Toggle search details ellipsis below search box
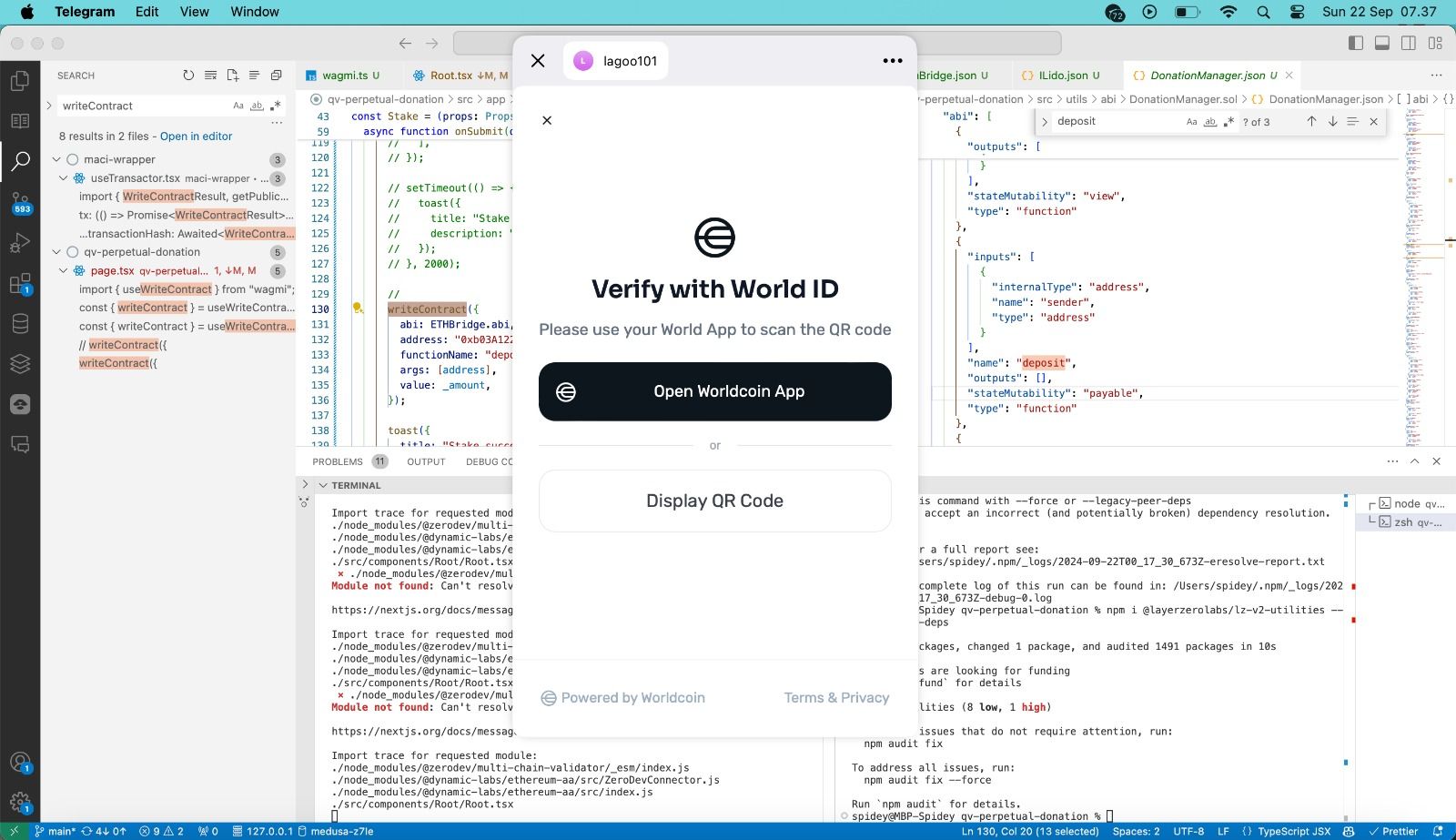The height and width of the screenshot is (840, 1456). 277,122
